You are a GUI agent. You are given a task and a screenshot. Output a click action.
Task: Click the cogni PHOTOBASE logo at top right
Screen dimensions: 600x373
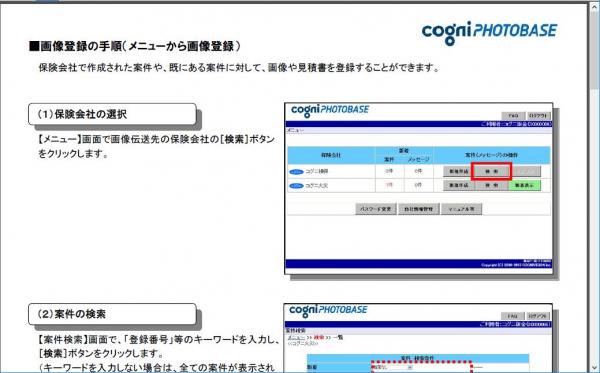point(489,33)
